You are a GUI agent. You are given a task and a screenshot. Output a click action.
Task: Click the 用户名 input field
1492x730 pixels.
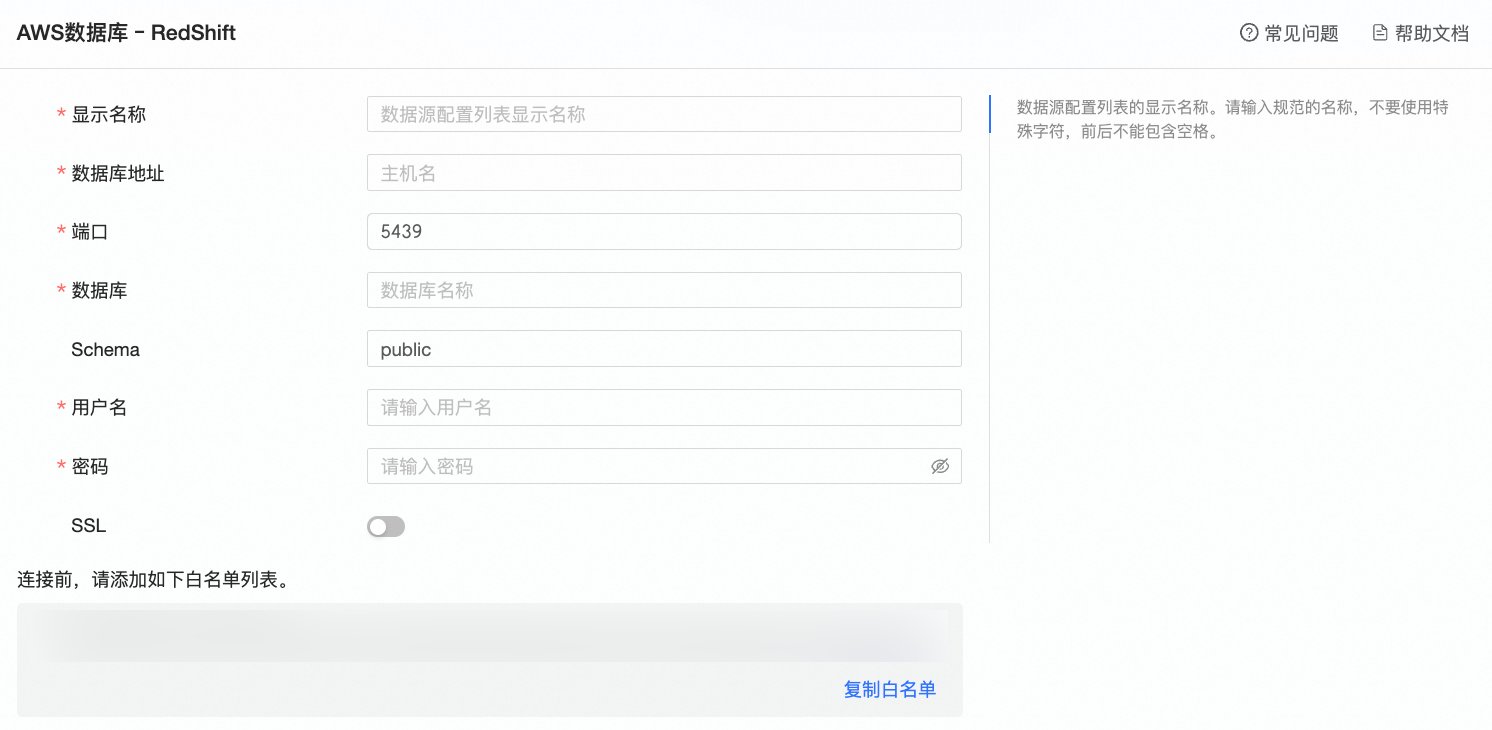point(664,408)
